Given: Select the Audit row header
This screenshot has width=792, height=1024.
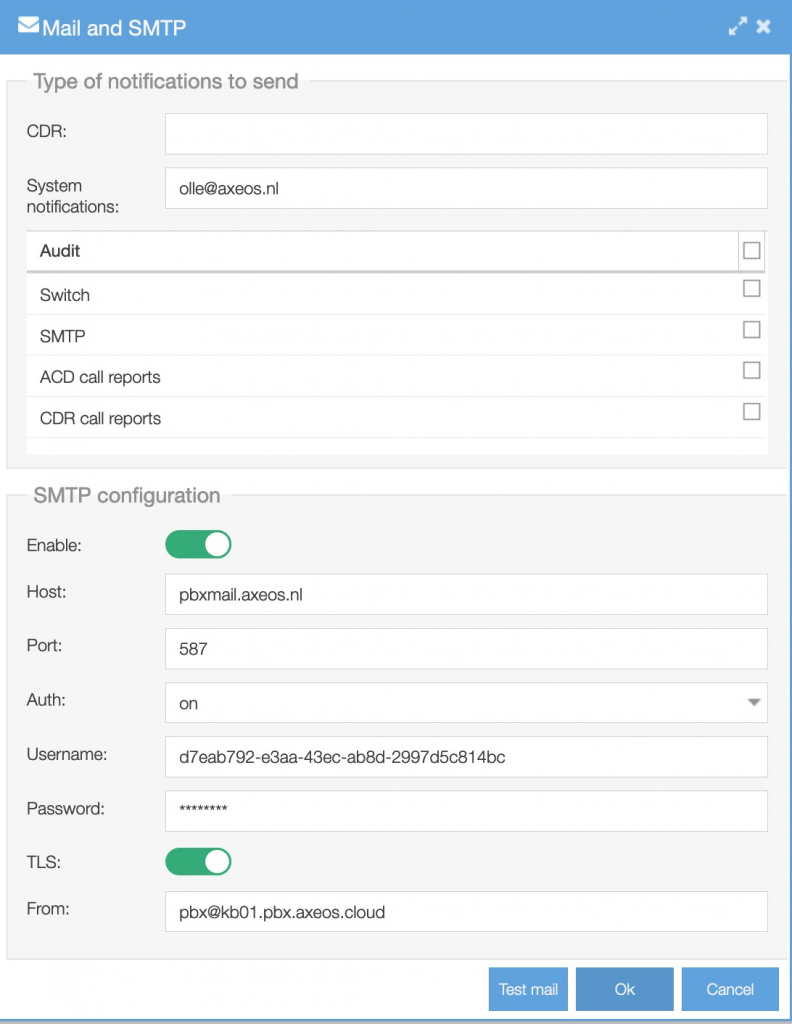Looking at the screenshot, I should point(60,251).
